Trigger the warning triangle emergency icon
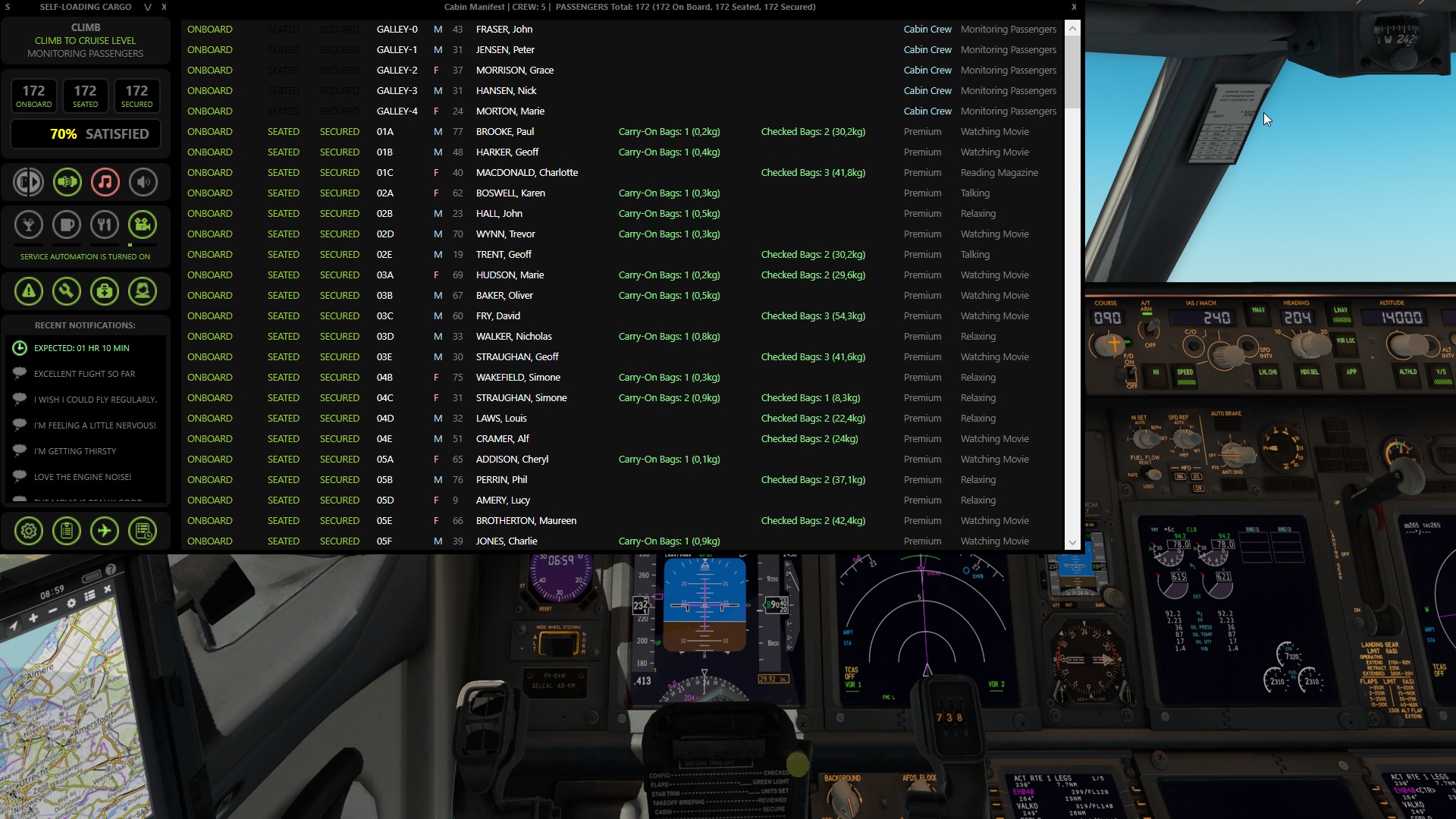1456x819 pixels. [x=29, y=291]
